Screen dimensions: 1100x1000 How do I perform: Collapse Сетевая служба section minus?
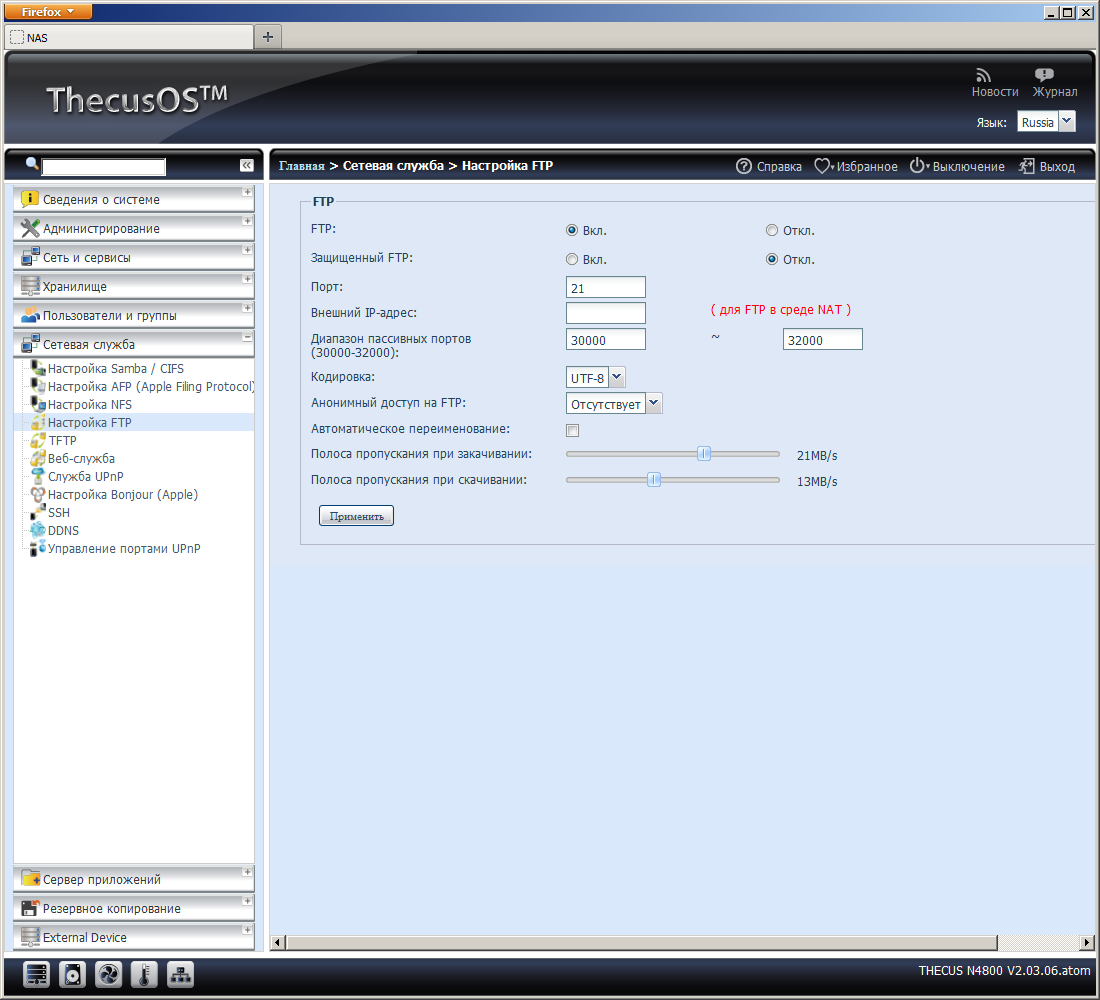tap(247, 337)
